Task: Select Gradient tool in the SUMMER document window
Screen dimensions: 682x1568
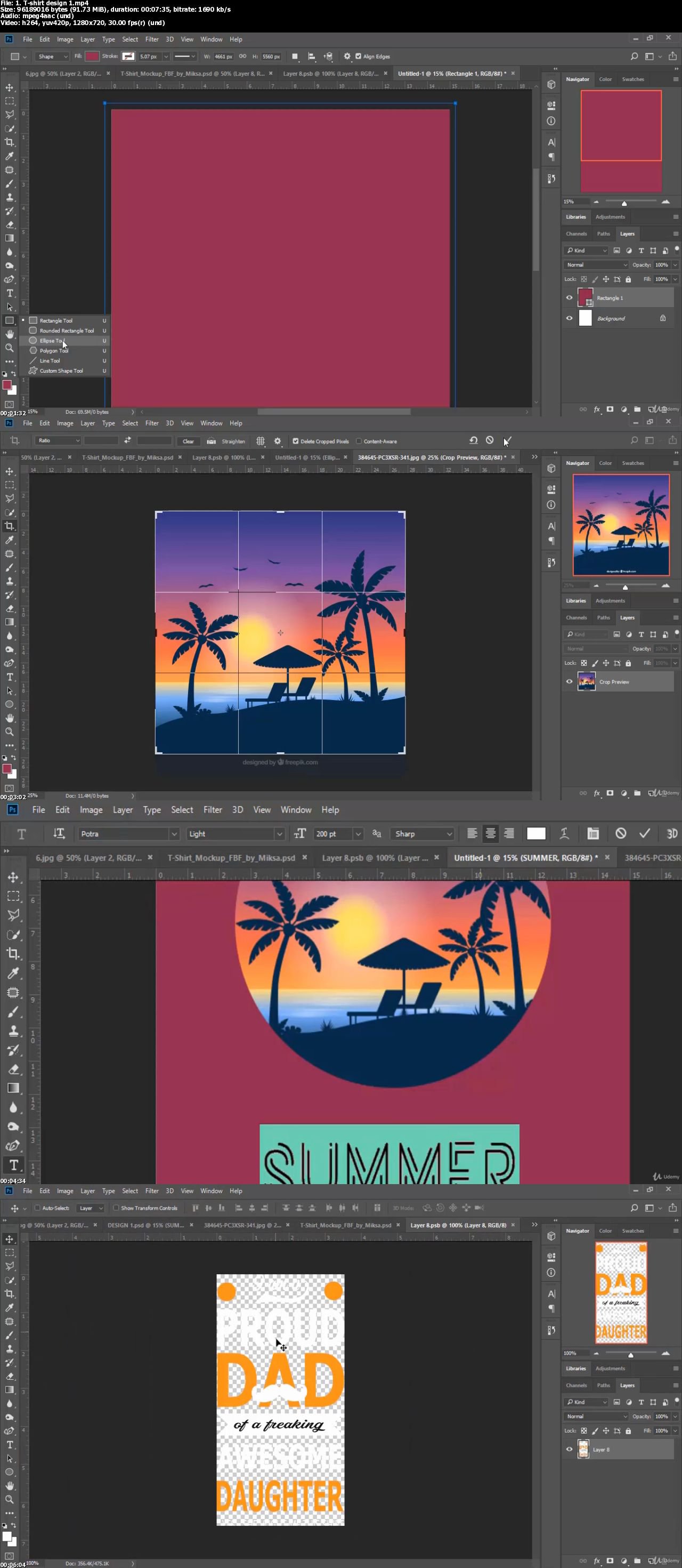Action: click(x=13, y=1088)
